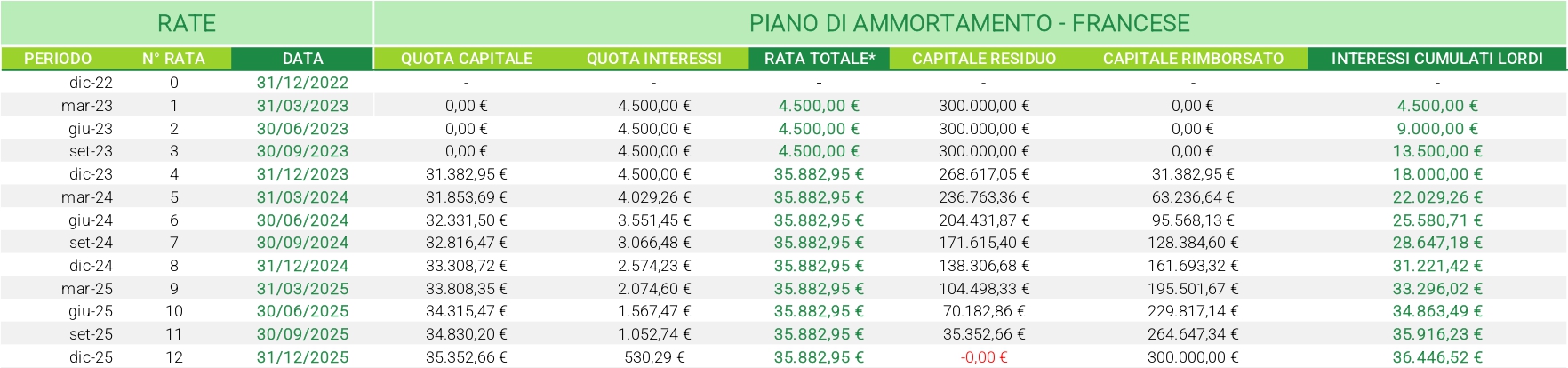Click the QUOTA INTERESSI column header
The width and height of the screenshot is (1568, 368).
click(x=654, y=59)
